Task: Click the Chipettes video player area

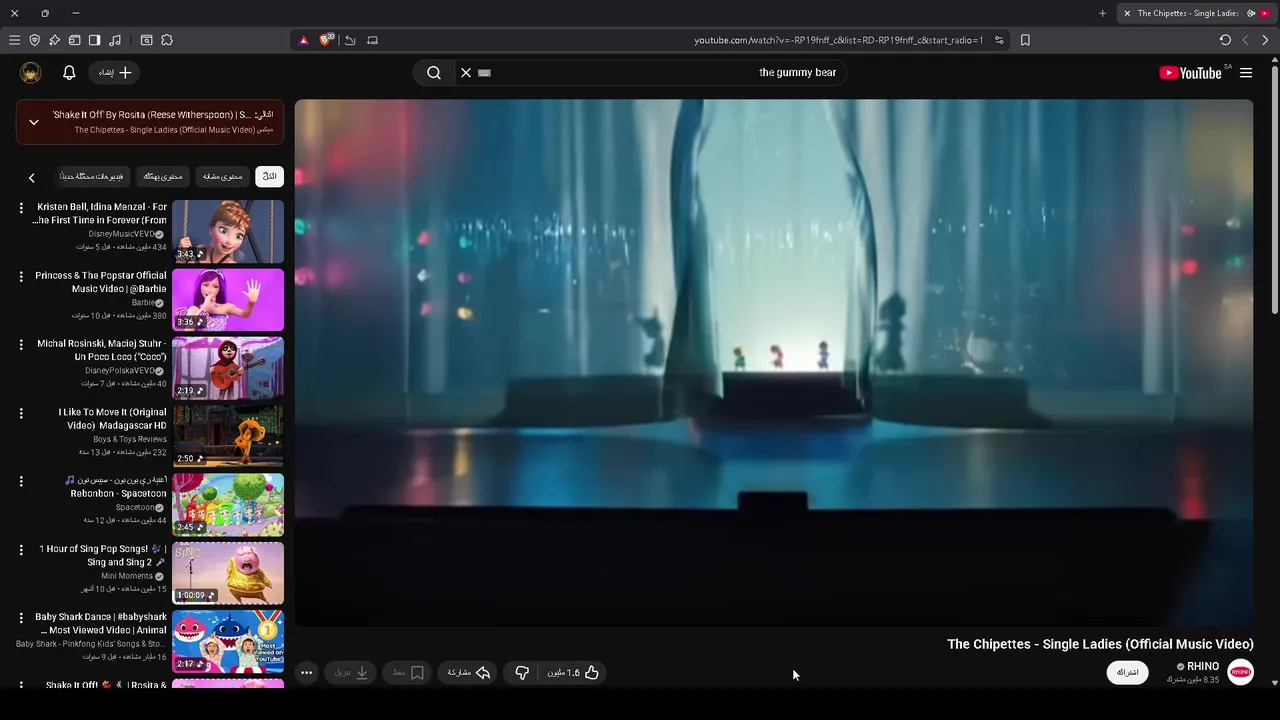Action: pyautogui.click(x=773, y=362)
